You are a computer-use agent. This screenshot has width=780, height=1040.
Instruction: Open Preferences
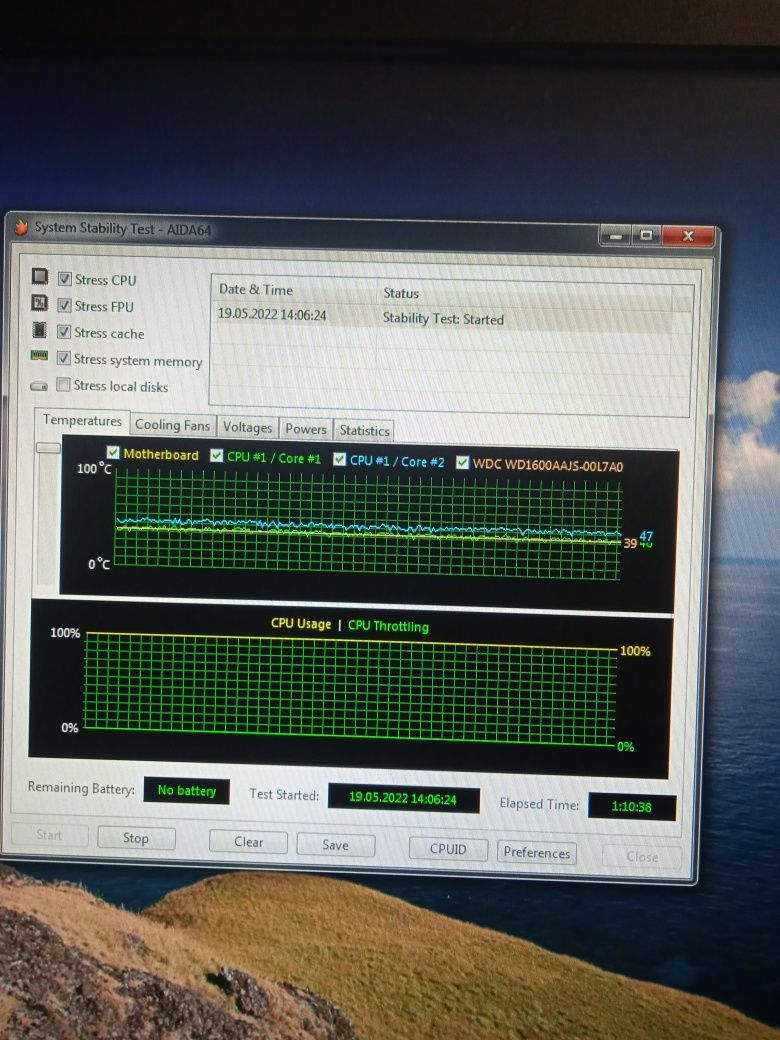pos(537,852)
